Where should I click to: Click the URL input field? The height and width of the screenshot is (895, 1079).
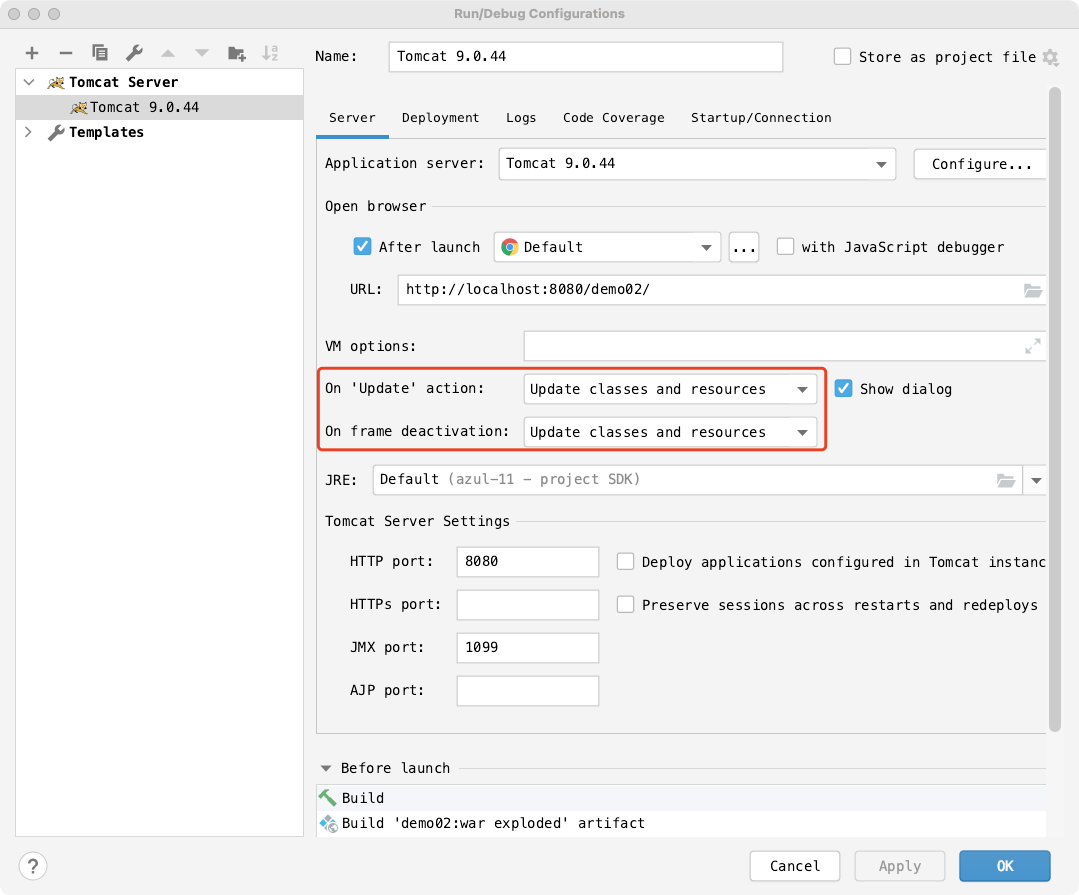click(722, 290)
